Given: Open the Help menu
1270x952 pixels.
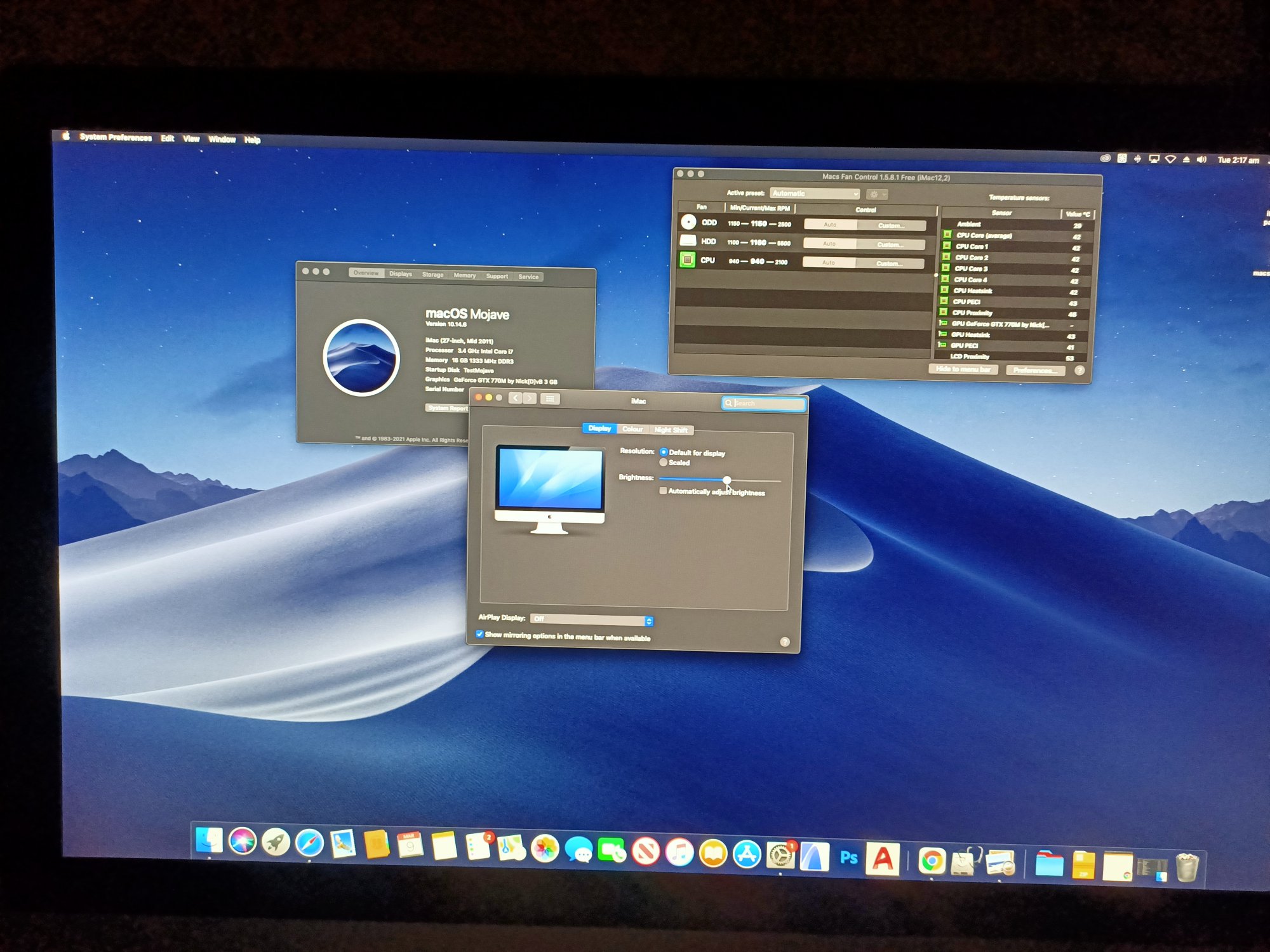Looking at the screenshot, I should (x=252, y=140).
